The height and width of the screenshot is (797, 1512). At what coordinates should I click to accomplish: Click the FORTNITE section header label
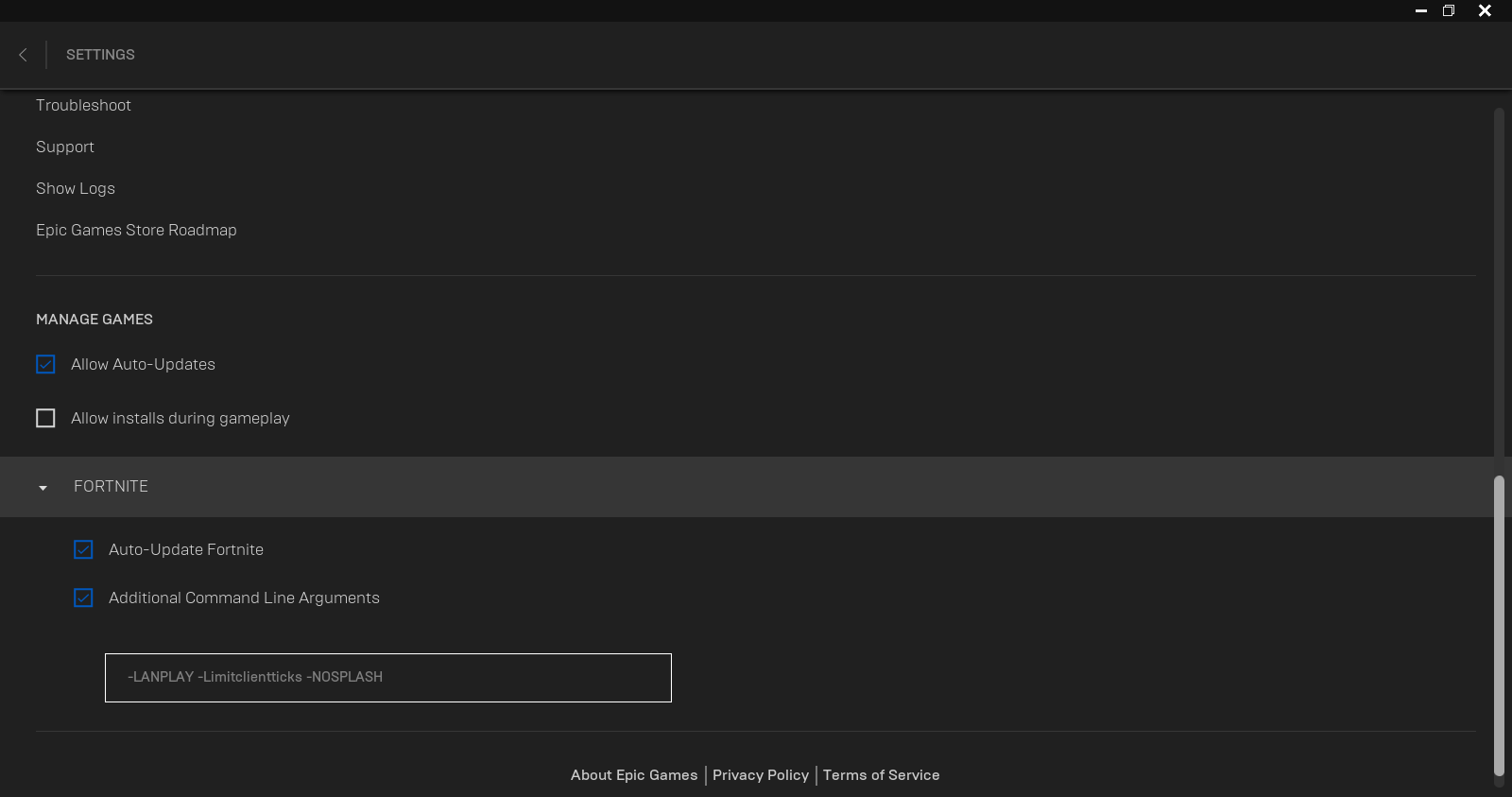[111, 486]
